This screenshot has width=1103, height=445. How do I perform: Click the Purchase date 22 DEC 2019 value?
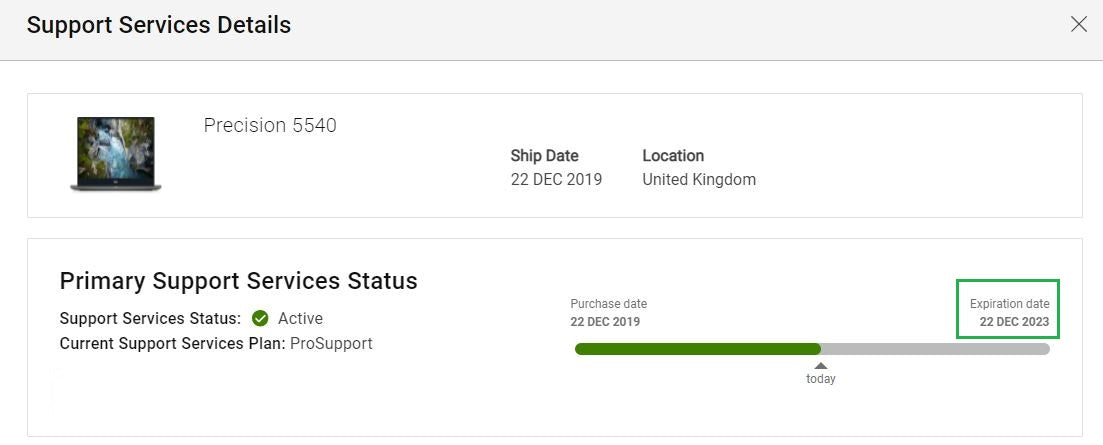coord(606,322)
